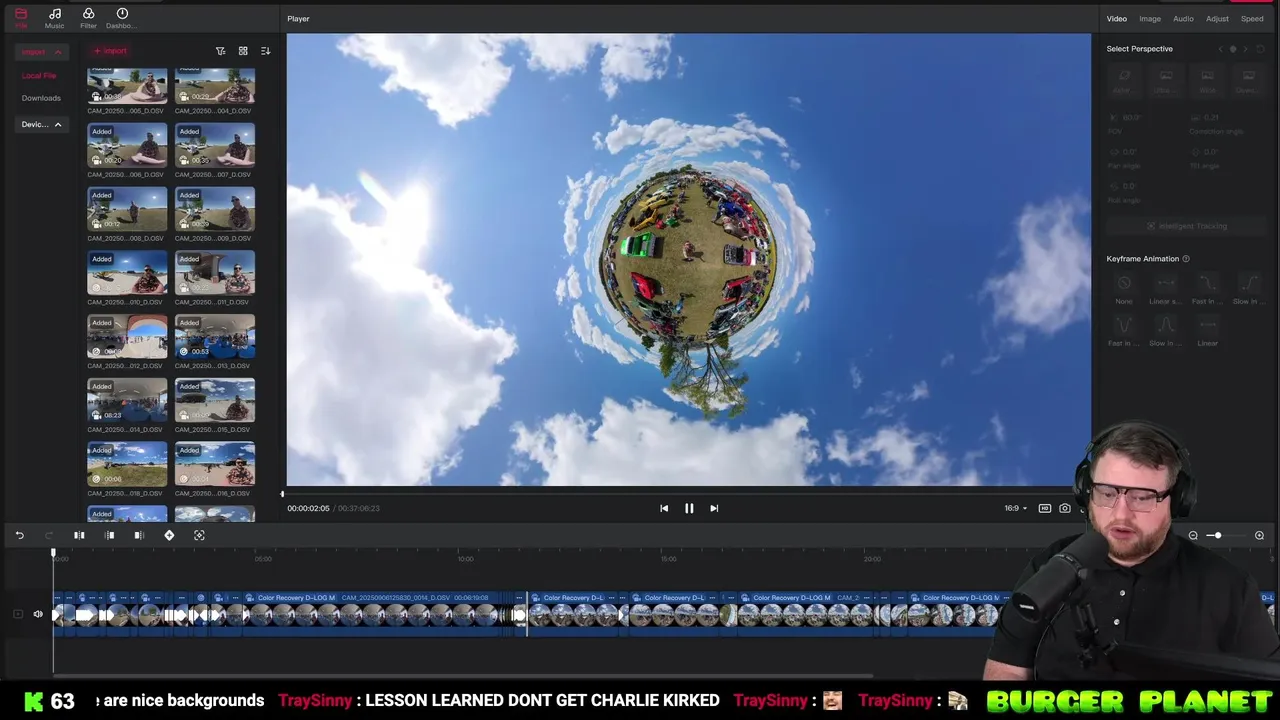
Task: Jump to previous frame in player
Action: [664, 508]
